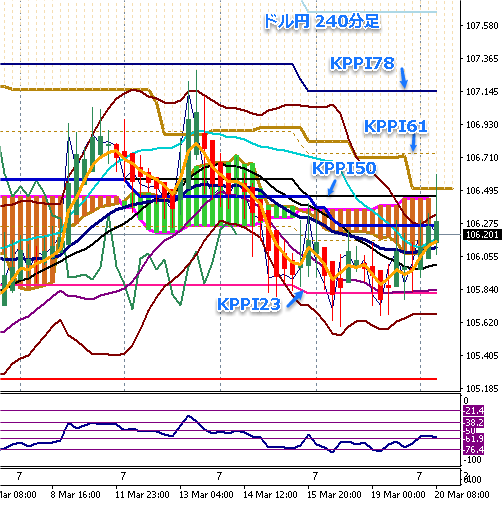The height and width of the screenshot is (505, 503).
Task: Select the 14 Mar 12:00 time label
Action: [270, 494]
